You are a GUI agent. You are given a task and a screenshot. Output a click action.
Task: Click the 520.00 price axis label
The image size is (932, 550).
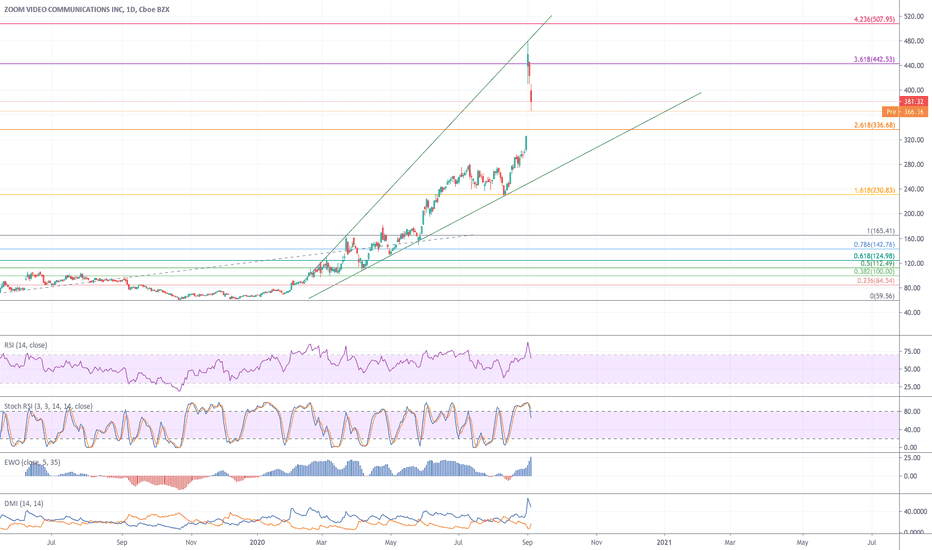[x=914, y=17]
